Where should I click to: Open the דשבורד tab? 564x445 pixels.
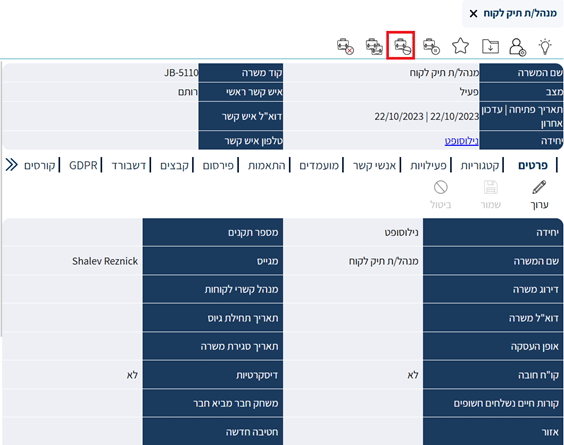[x=128, y=165]
